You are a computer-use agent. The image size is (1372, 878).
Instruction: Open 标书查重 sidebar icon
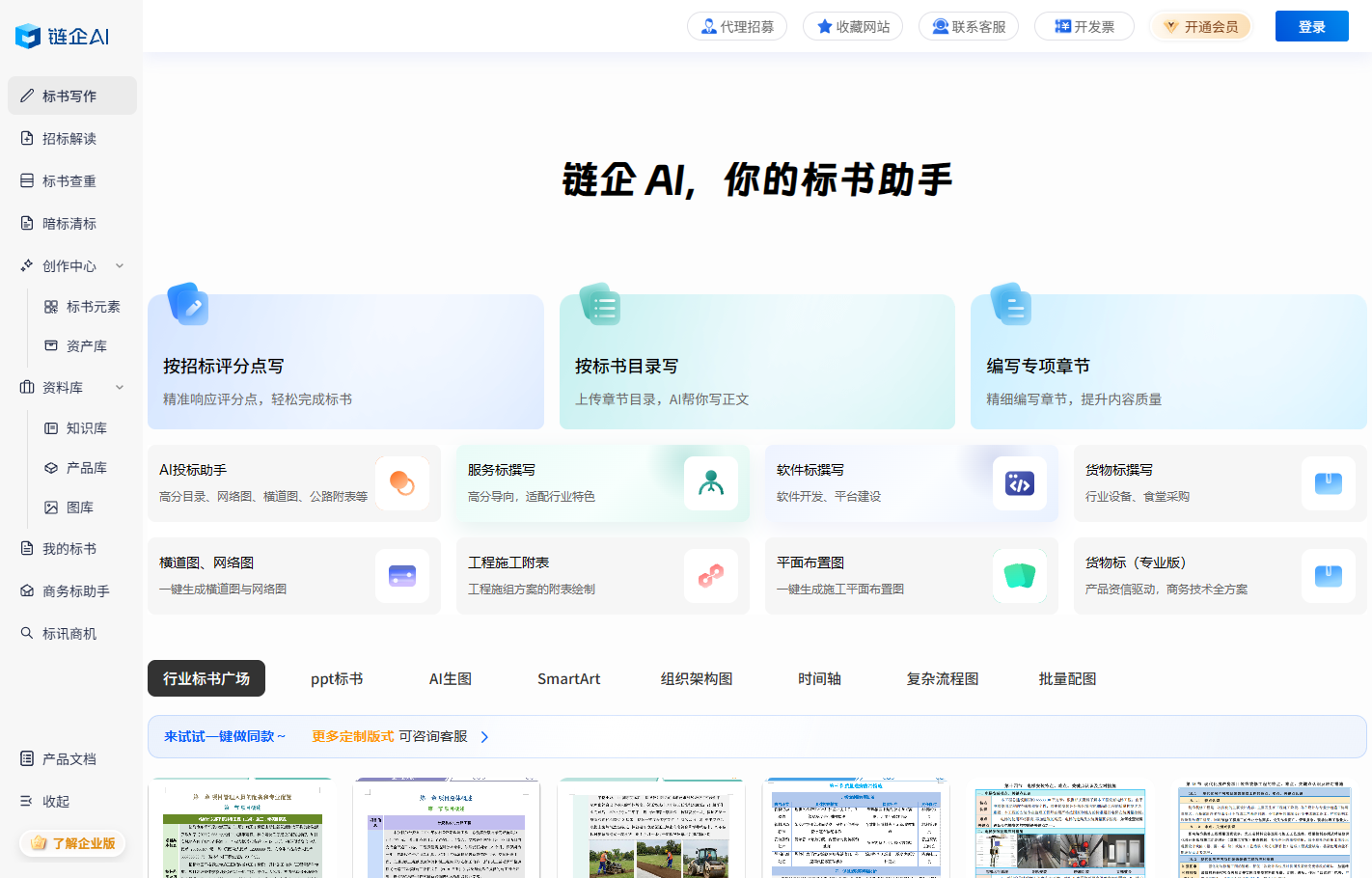pyautogui.click(x=27, y=180)
